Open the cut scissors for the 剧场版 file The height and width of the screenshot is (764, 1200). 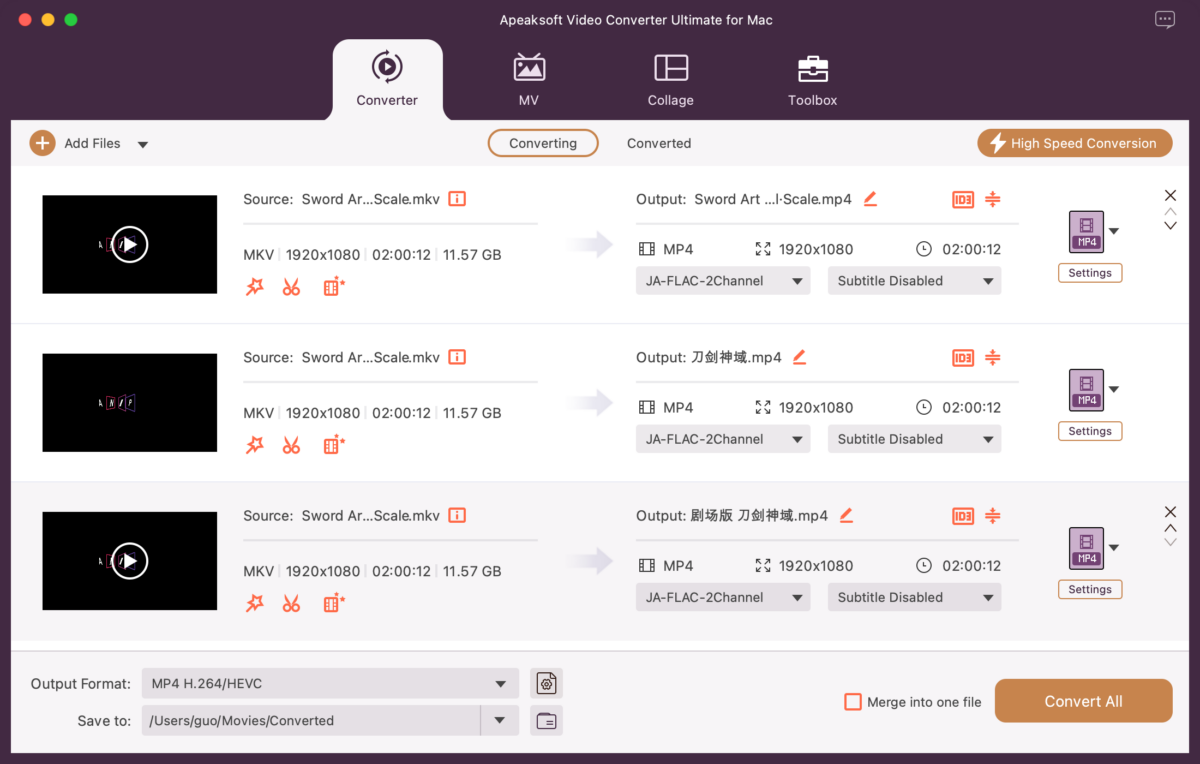click(291, 603)
